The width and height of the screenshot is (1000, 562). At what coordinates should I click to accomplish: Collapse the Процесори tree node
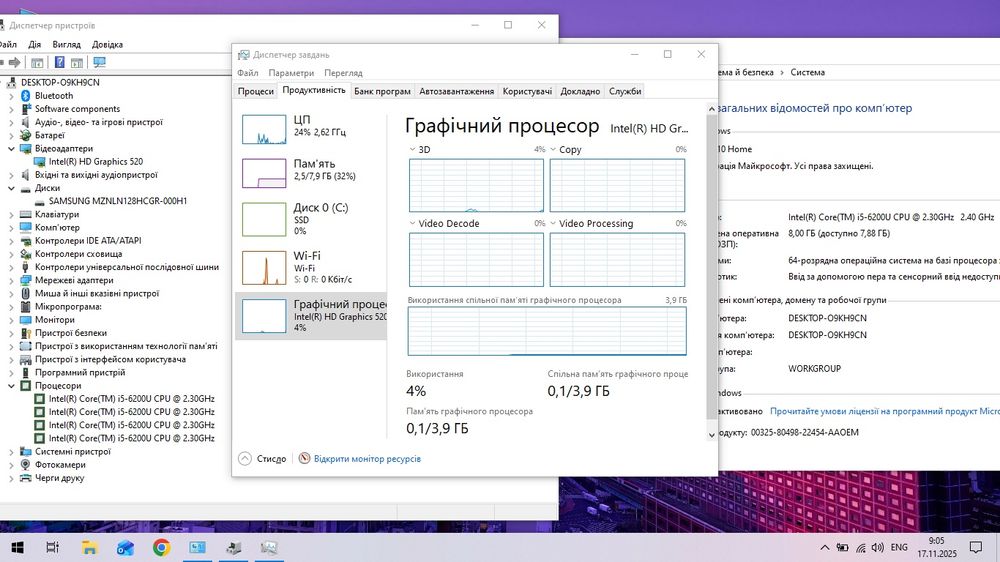click(11, 386)
